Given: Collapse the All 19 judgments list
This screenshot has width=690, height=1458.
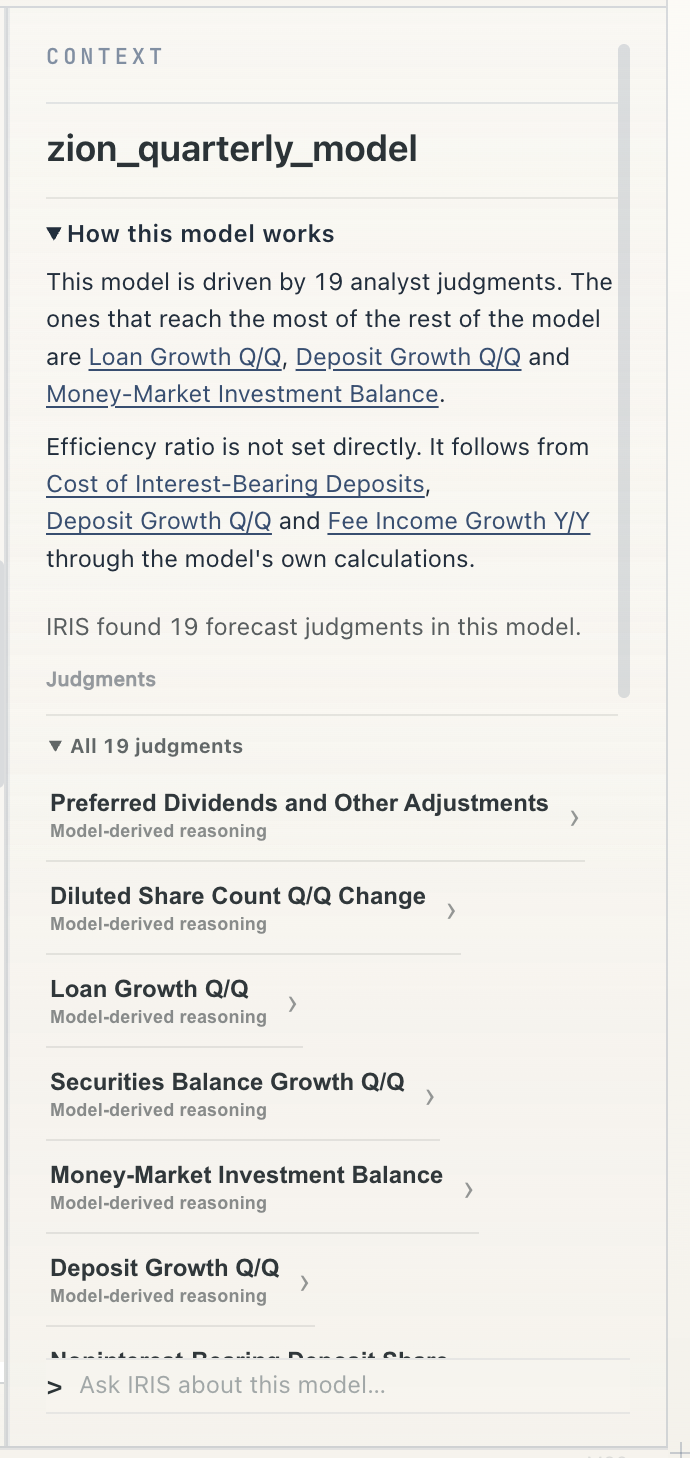Looking at the screenshot, I should pos(146,746).
